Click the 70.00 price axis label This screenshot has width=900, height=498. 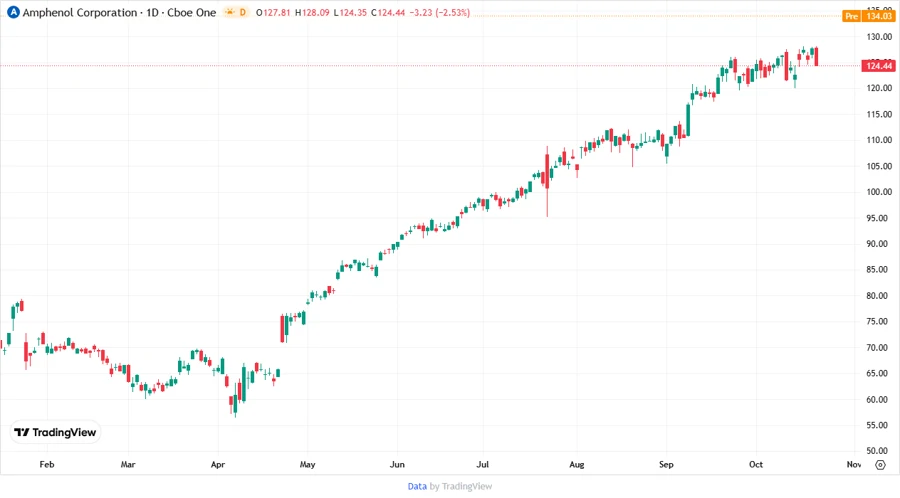tap(879, 348)
